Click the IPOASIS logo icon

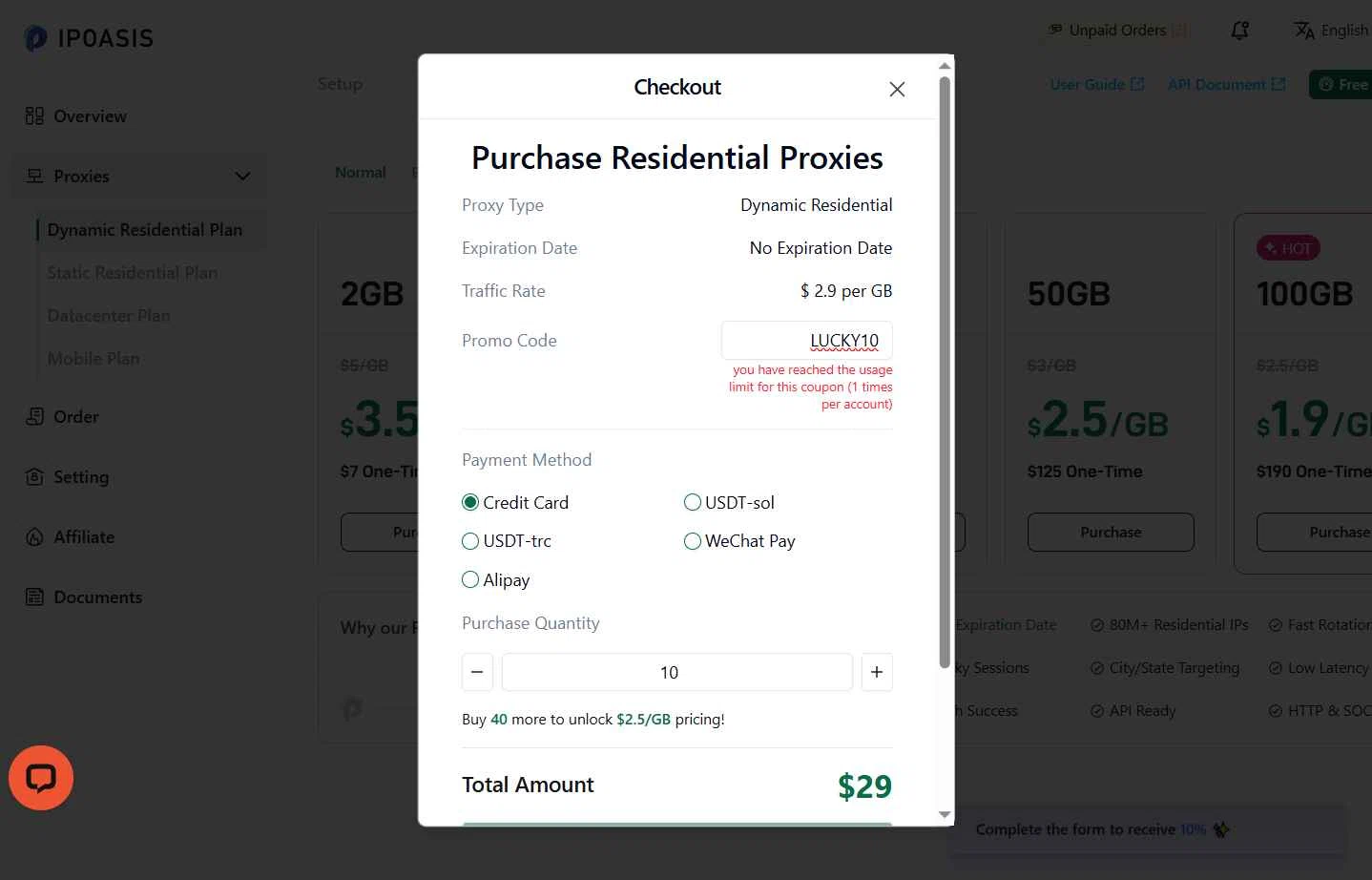35,38
